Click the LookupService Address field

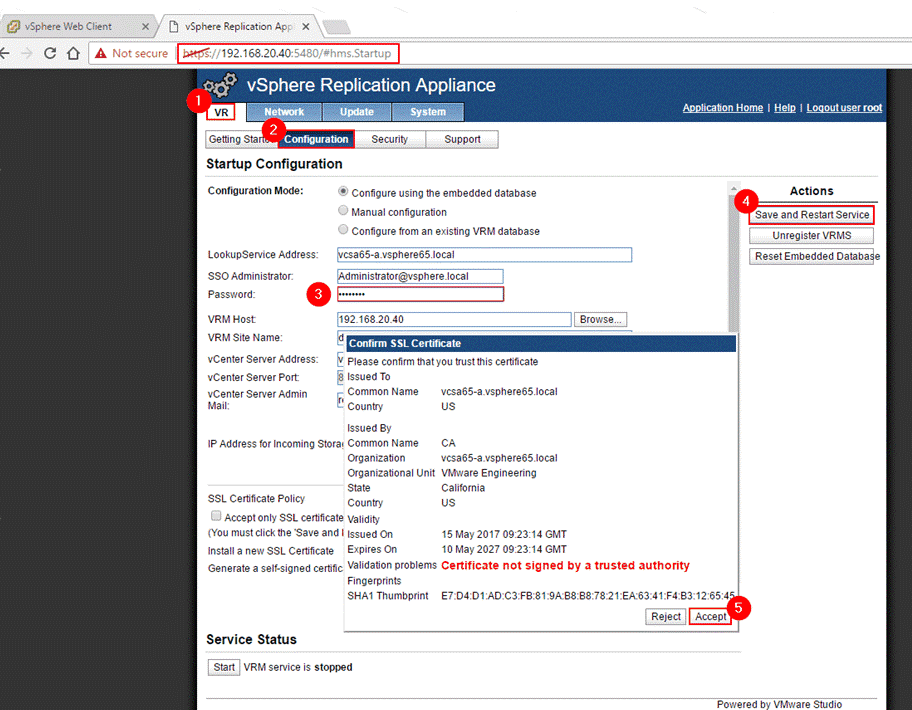point(484,255)
